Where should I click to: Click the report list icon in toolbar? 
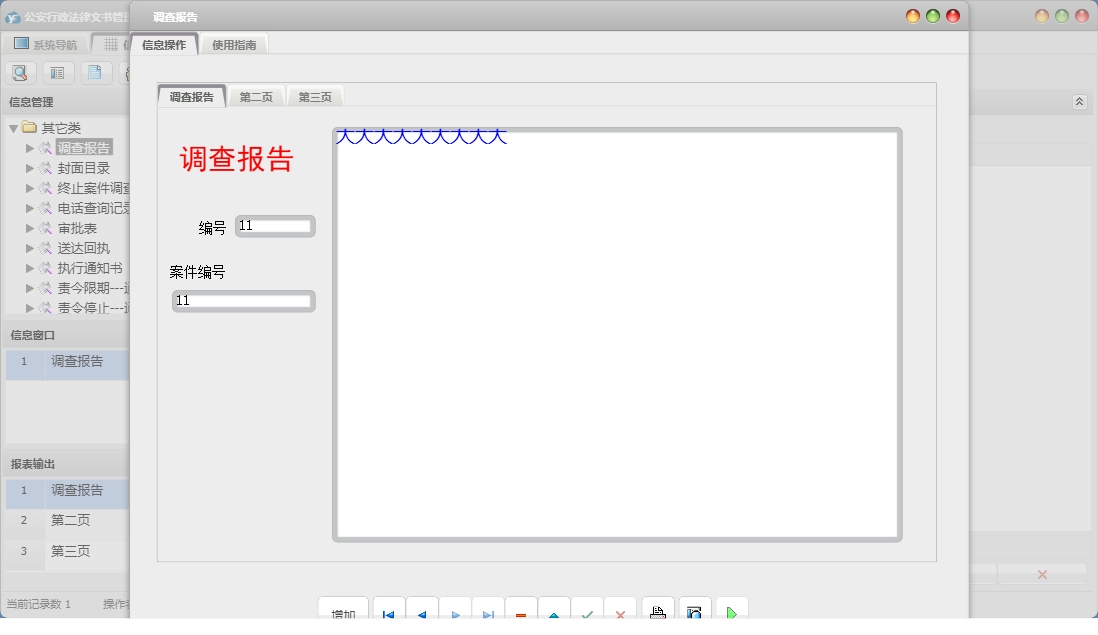(57, 72)
